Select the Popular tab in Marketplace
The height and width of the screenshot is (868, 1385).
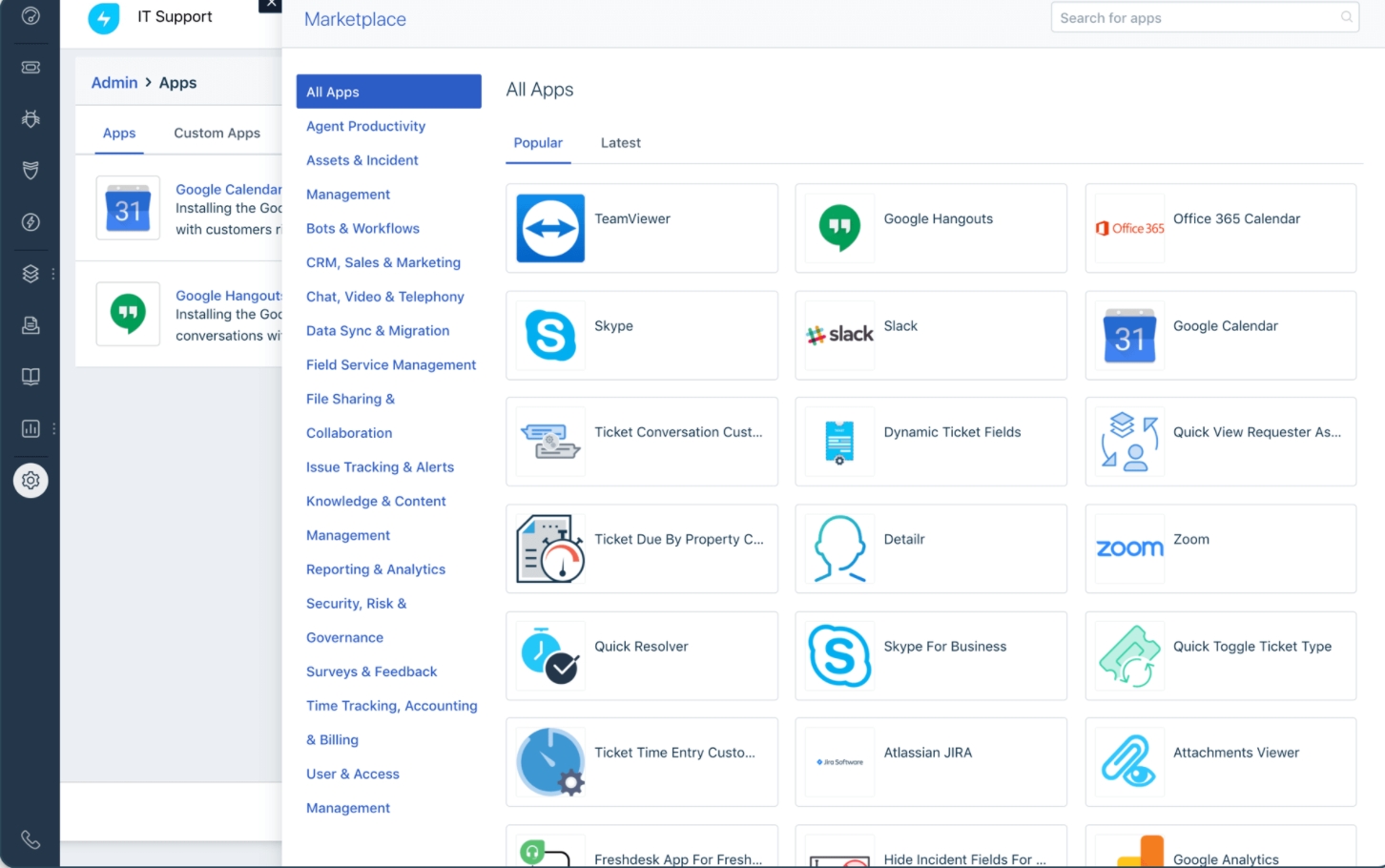coord(538,143)
